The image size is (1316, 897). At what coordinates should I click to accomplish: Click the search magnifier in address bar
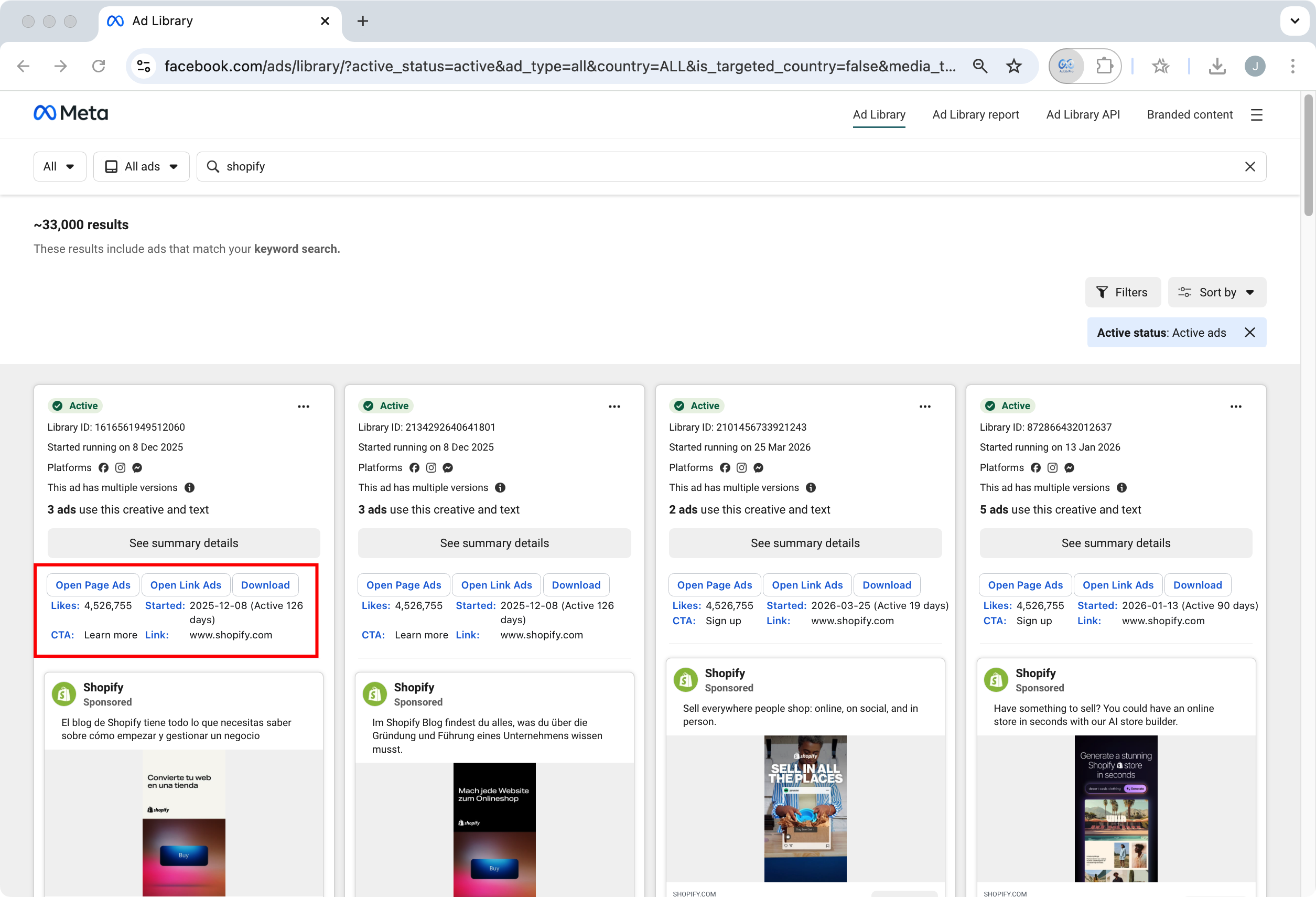click(x=980, y=66)
